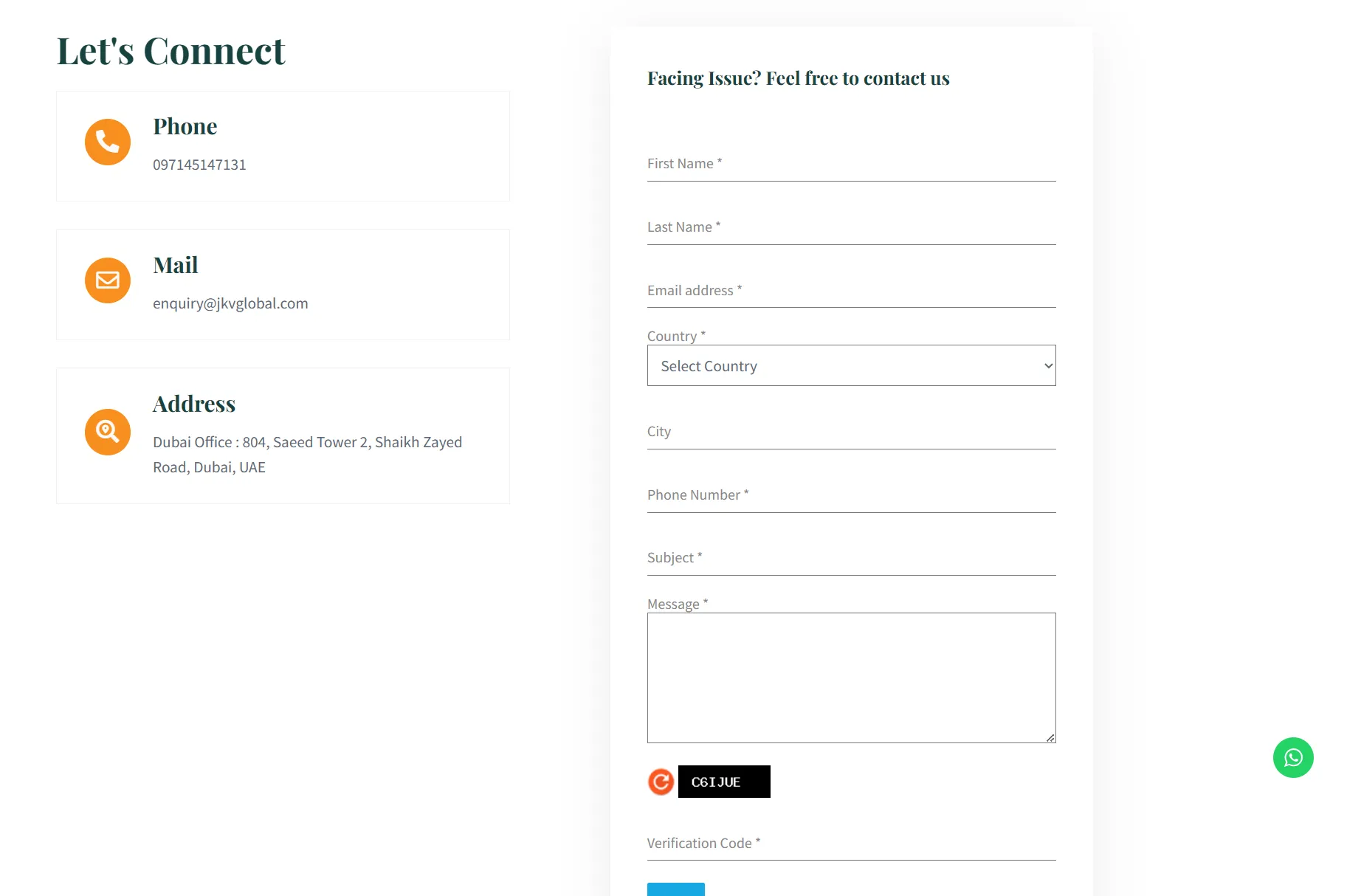The width and height of the screenshot is (1347, 896).
Task: Click the Message box resize handle
Action: (1050, 737)
